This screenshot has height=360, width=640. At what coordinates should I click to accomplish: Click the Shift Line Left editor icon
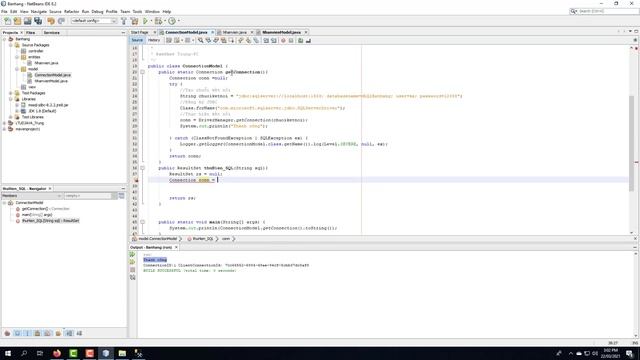266,40
